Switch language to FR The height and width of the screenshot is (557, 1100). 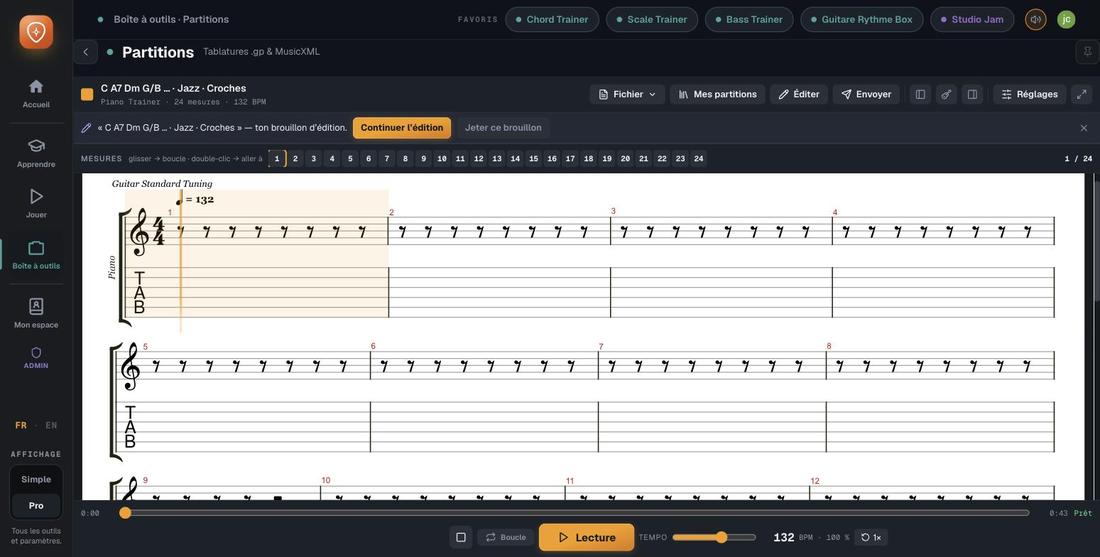point(21,425)
